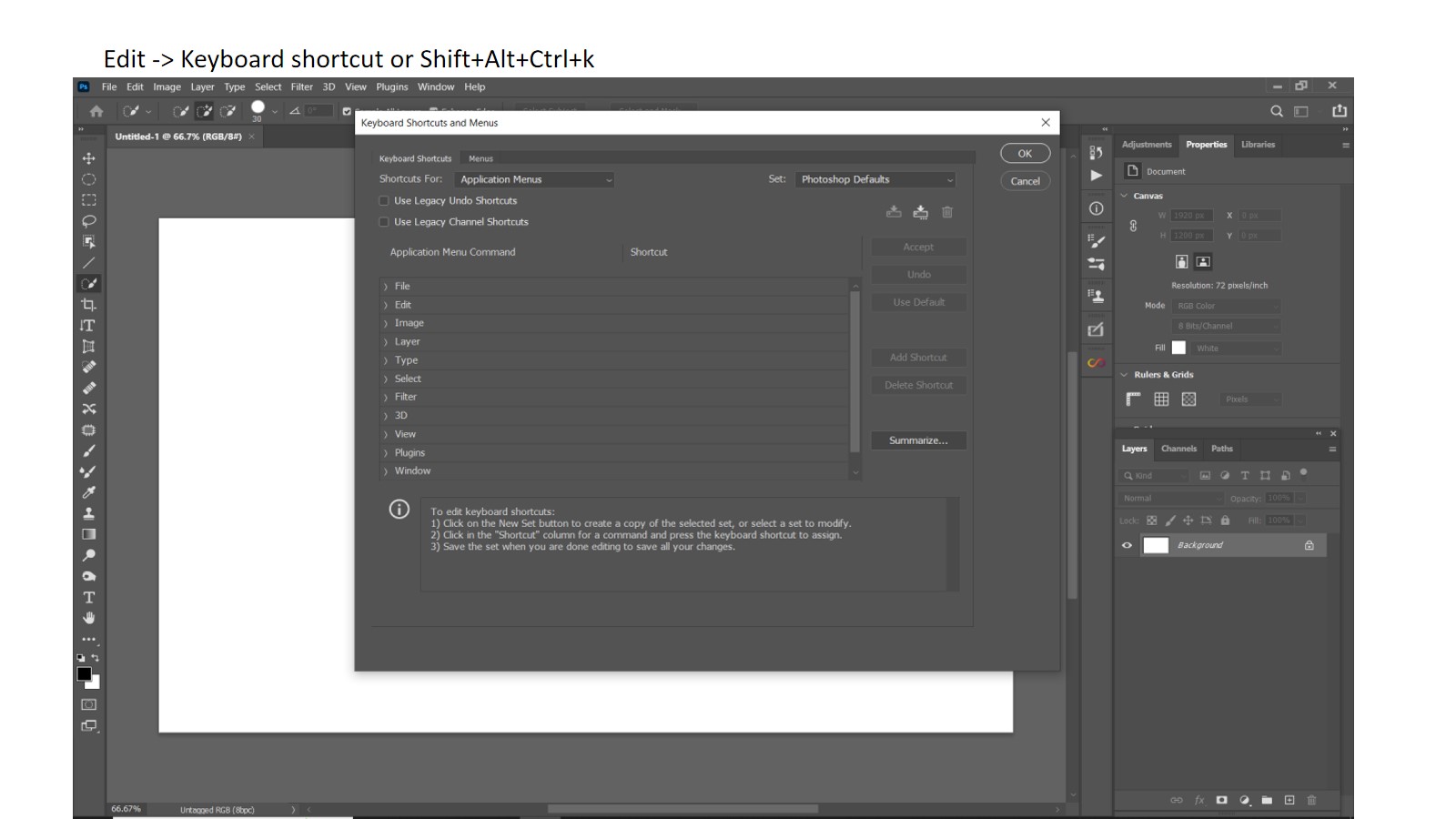This screenshot has width=1456, height=819.
Task: Switch to the Libraries tab
Action: pos(1259,145)
